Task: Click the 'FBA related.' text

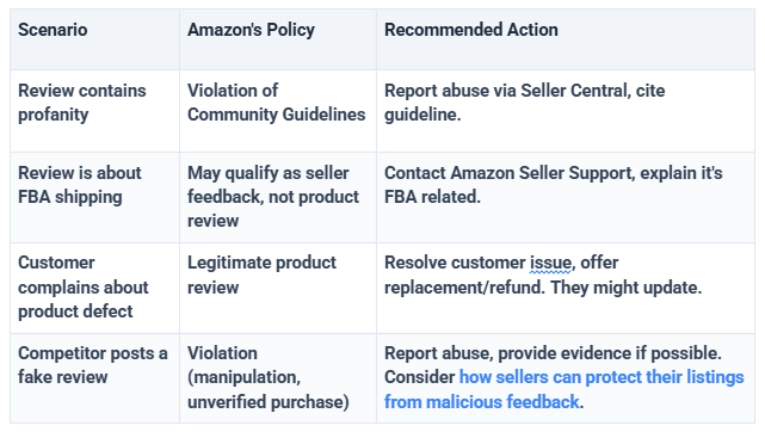Action: (432, 197)
